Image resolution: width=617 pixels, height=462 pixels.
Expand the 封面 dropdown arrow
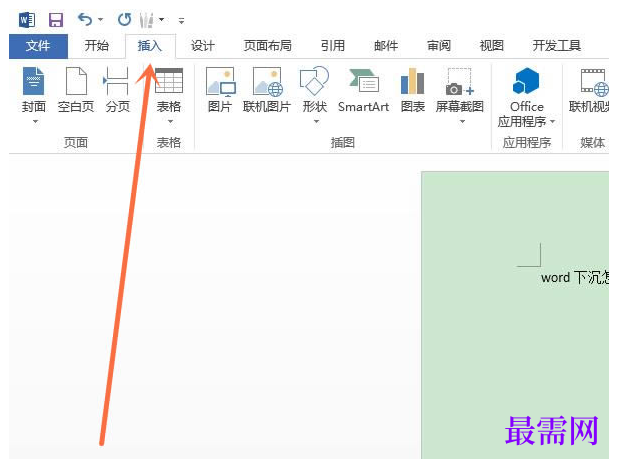click(x=35, y=122)
